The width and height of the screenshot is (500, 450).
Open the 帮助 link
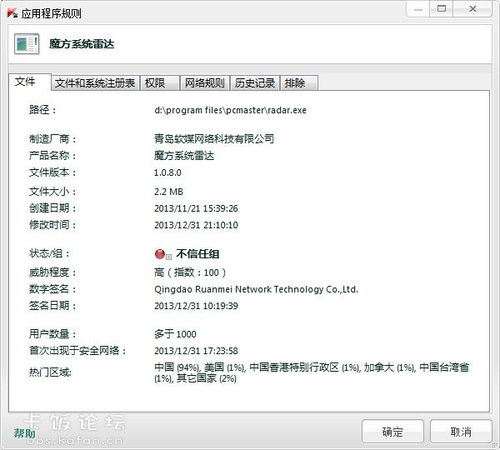(x=24, y=433)
